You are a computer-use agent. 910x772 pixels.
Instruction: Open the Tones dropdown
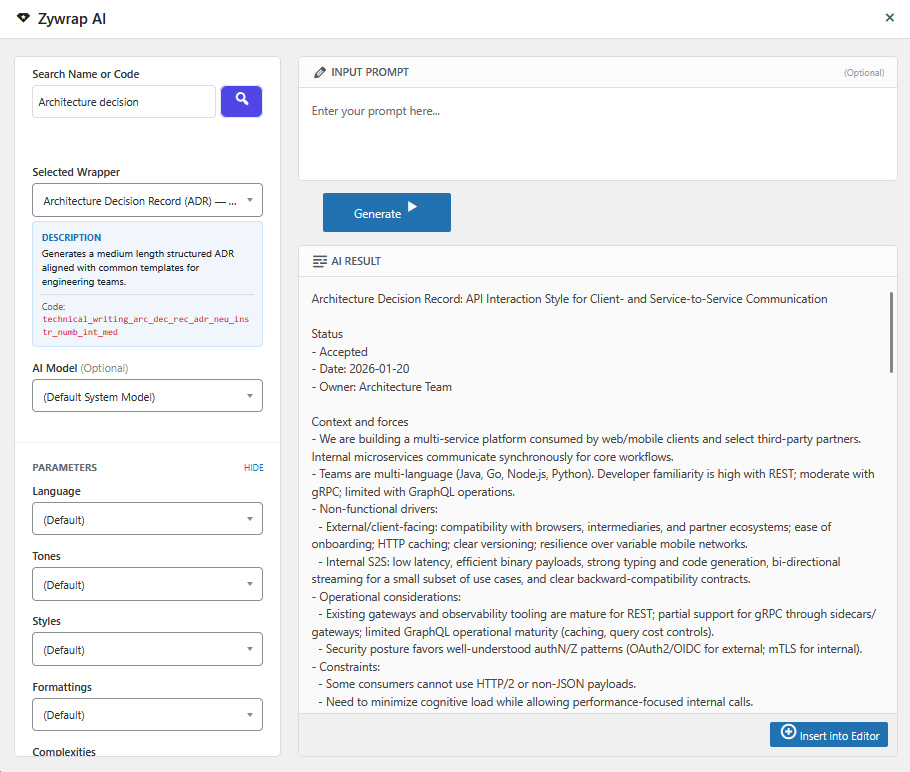point(147,584)
